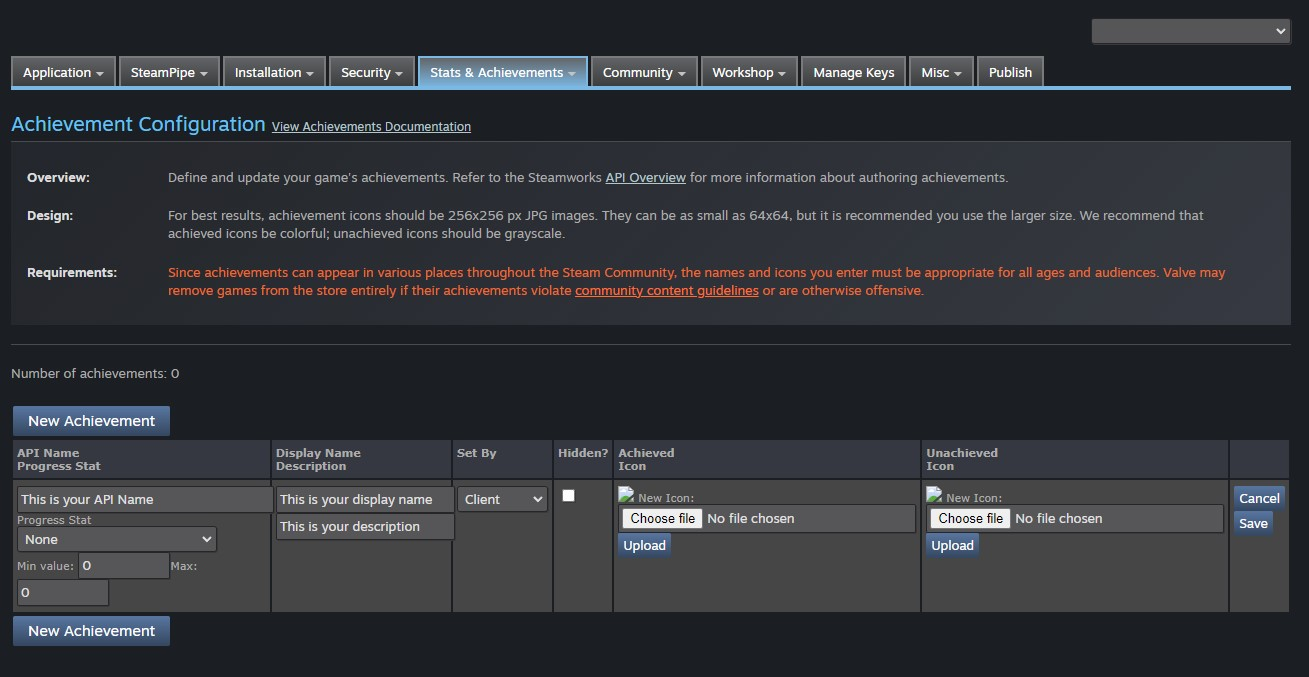Click the 'Number of achievements: 0' text
Screen dimensions: 1309x677
point(95,373)
